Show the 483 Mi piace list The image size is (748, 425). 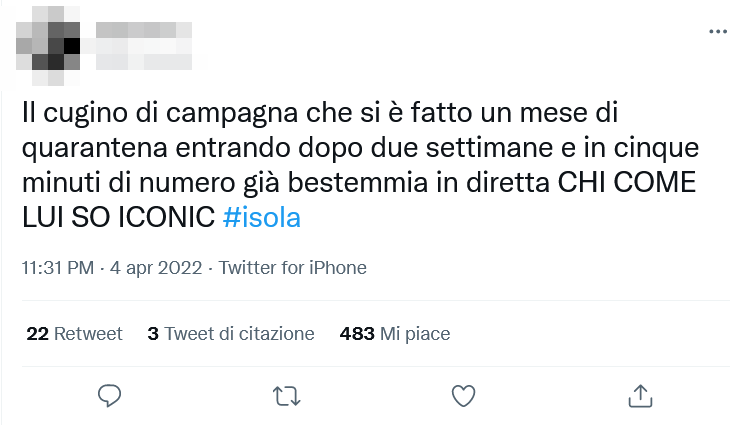click(394, 334)
